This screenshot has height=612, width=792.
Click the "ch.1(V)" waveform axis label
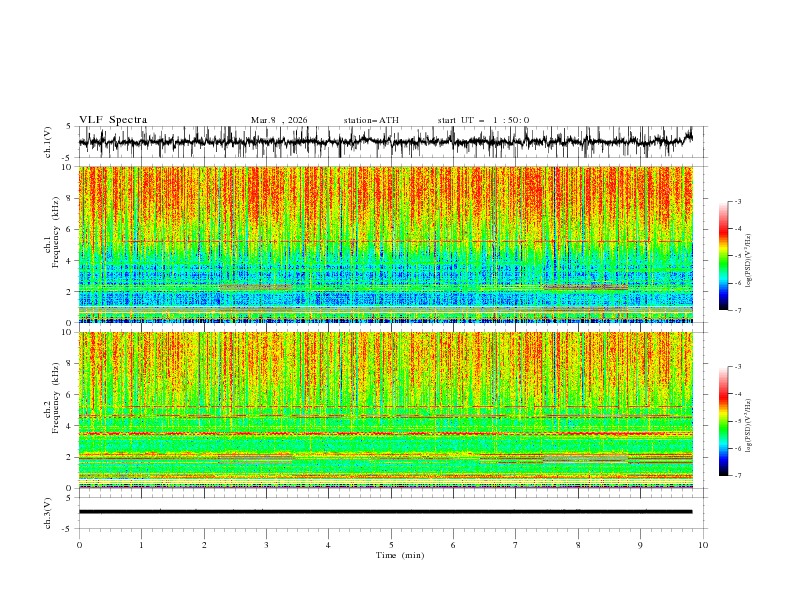coord(48,142)
